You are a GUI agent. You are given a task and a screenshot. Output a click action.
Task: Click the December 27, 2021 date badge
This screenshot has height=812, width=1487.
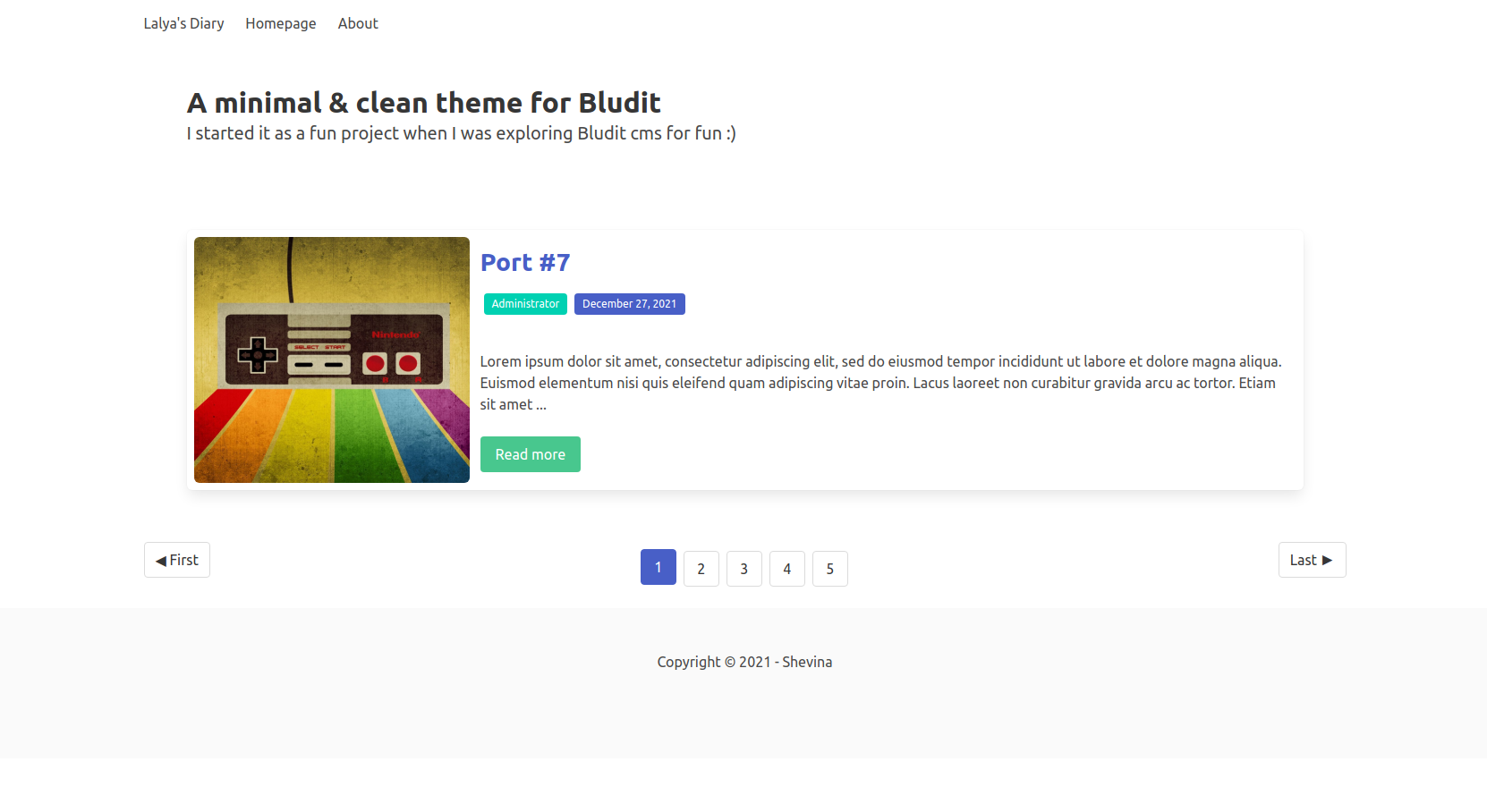point(630,304)
